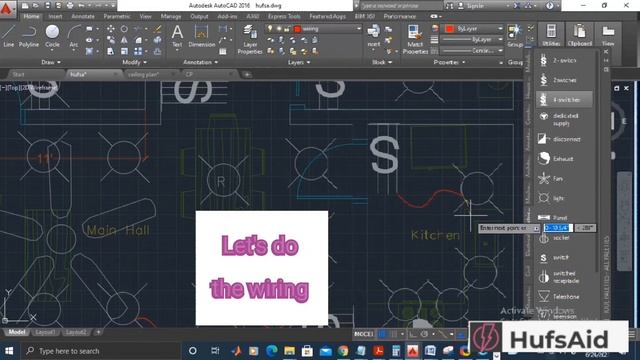Screen dimensions: 640x360
Task: Click Match Properties tool
Action: coord(415,39)
